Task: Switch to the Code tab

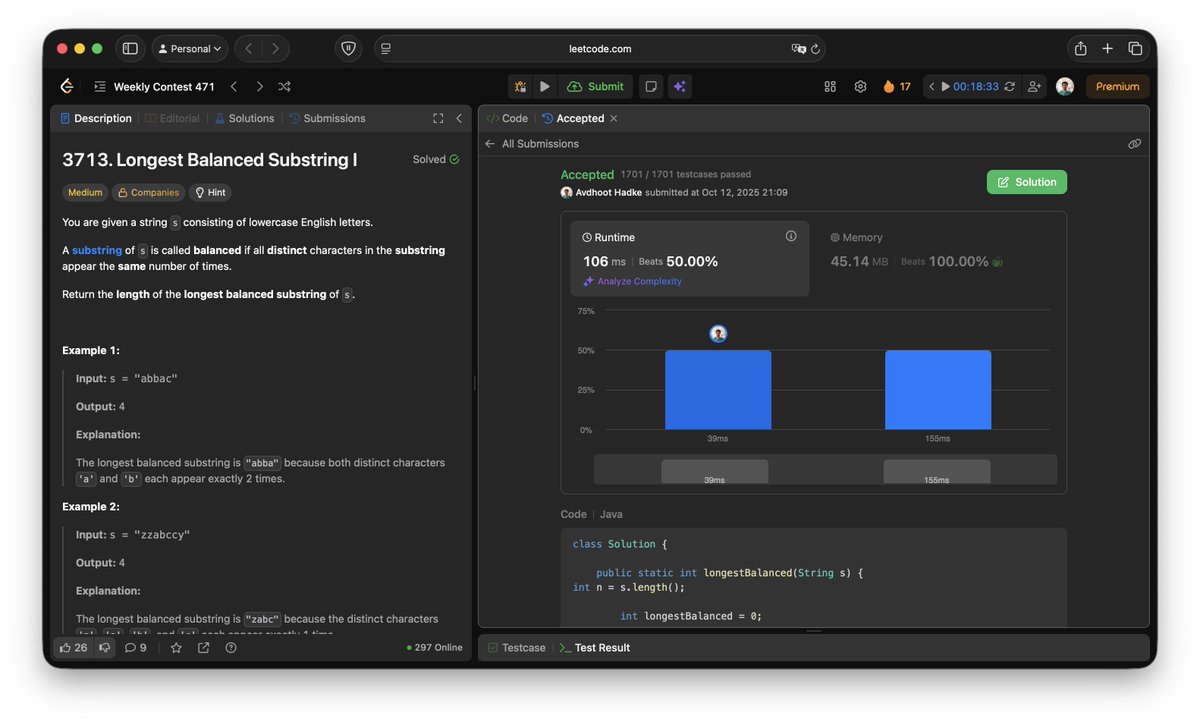Action: 507,118
